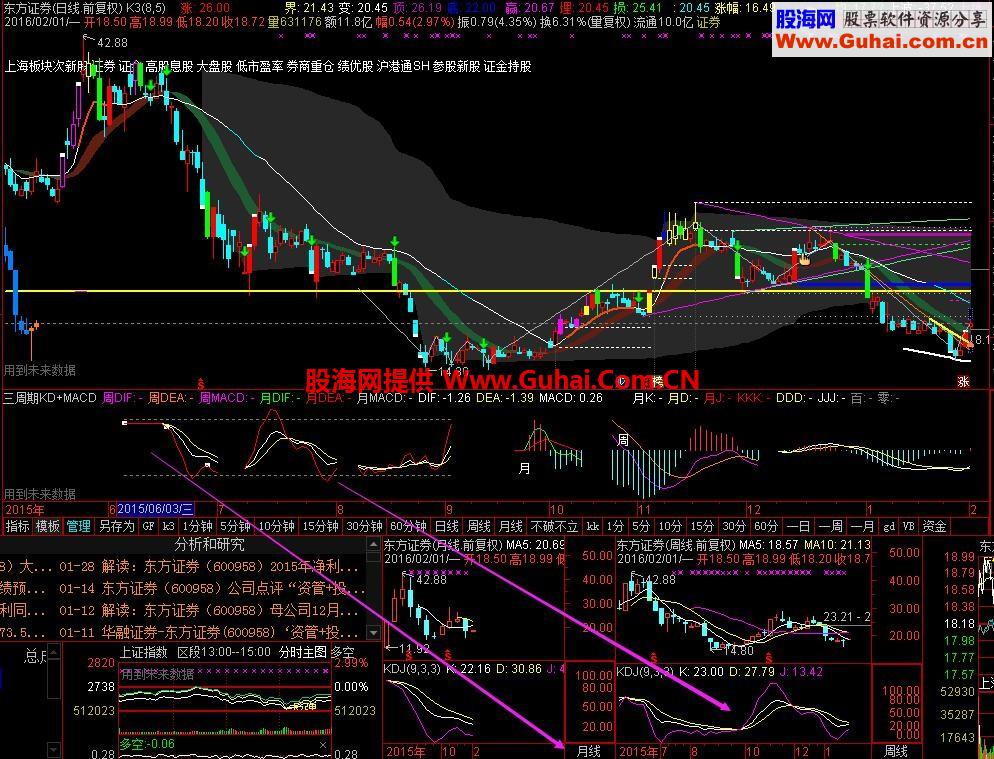This screenshot has height=759, width=994.
Task: Switch to the 5分钟 period tab
Action: (237, 524)
